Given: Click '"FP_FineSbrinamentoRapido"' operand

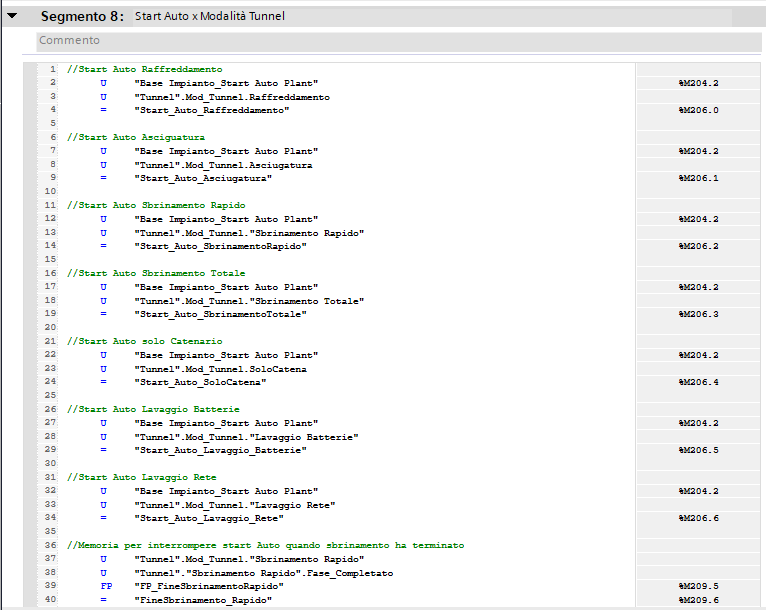Looking at the screenshot, I should [209, 586].
